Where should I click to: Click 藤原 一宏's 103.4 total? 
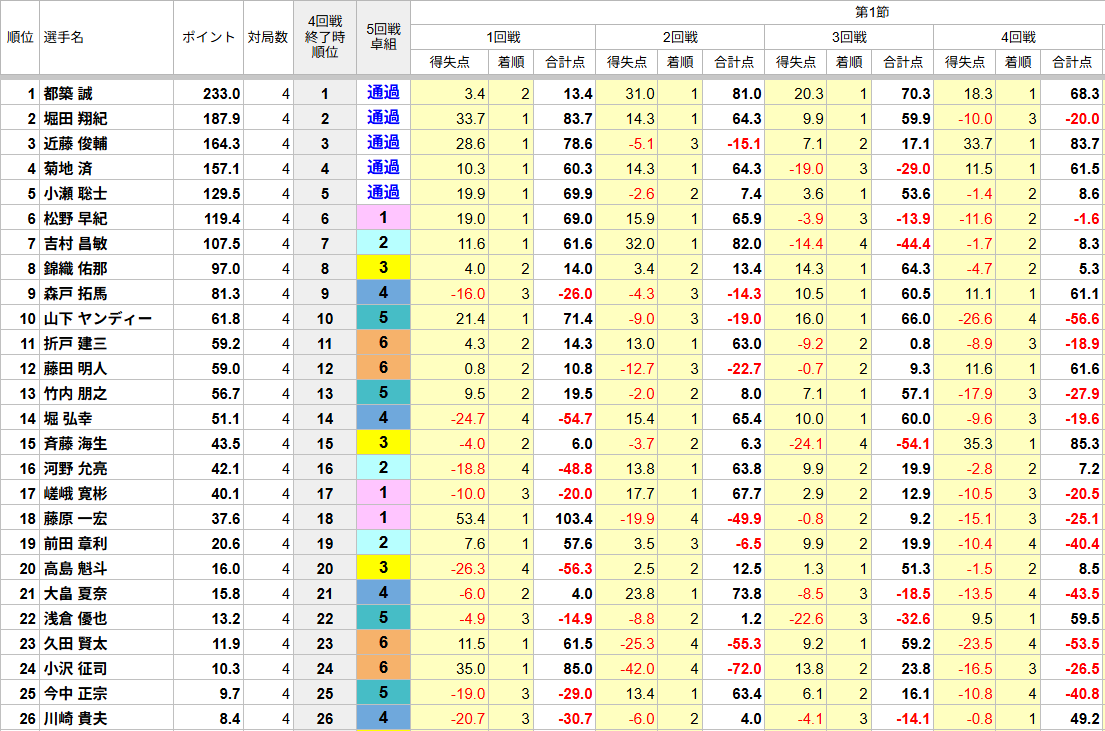pyautogui.click(x=574, y=519)
